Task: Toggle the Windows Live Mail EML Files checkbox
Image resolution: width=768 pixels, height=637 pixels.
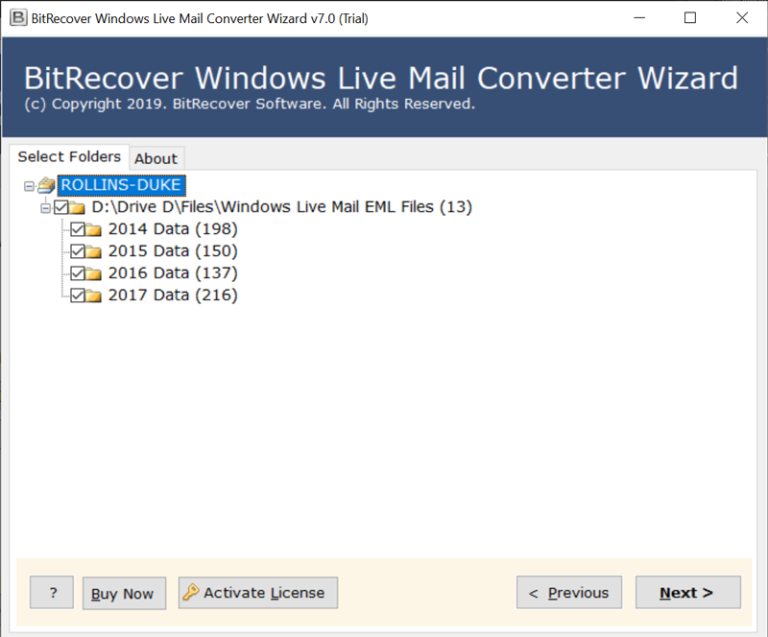Action: pyautogui.click(x=61, y=207)
